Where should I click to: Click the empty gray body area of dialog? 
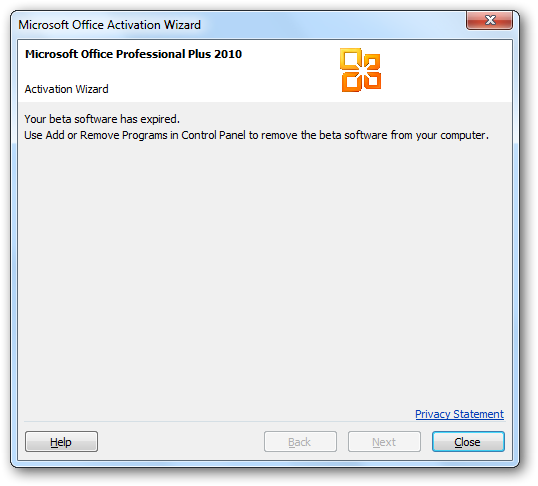tap(264, 275)
